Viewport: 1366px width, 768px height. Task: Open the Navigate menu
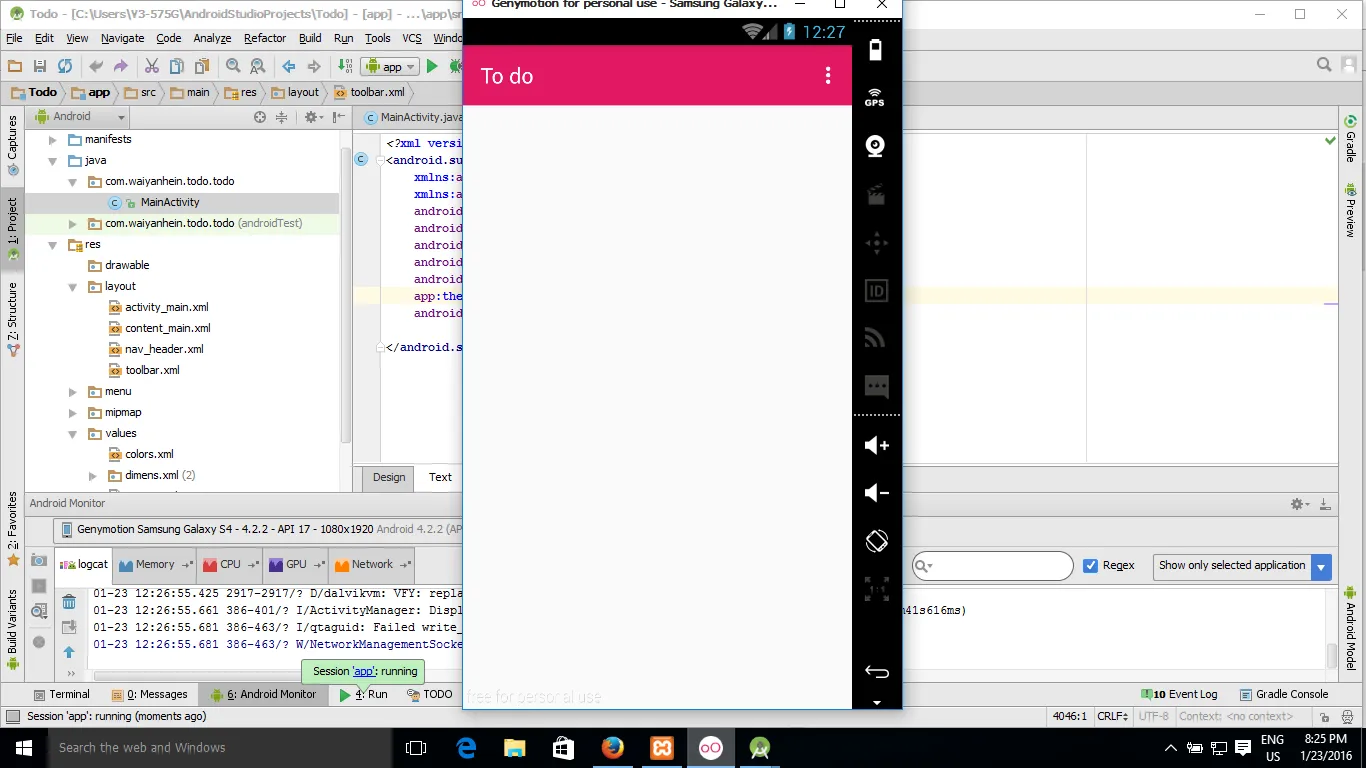click(x=123, y=38)
